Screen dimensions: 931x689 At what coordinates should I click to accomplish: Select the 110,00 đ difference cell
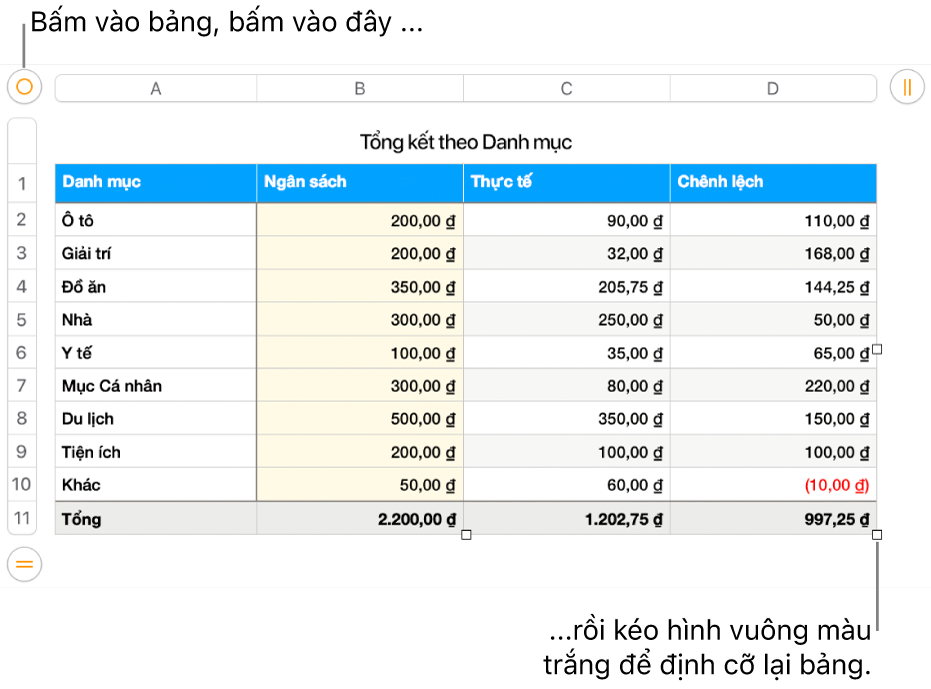pos(773,220)
